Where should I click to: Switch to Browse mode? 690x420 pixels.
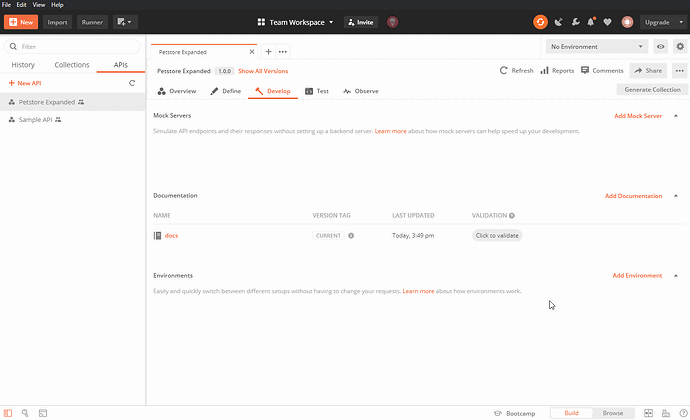pos(613,413)
